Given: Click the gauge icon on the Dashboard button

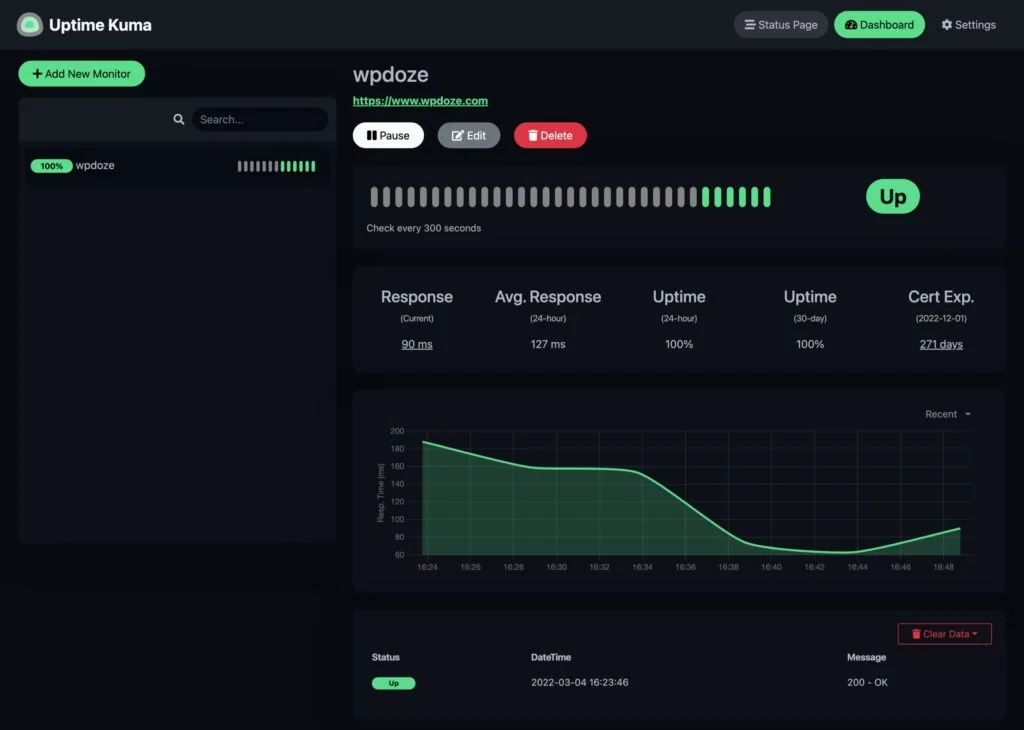Looking at the screenshot, I should [851, 24].
